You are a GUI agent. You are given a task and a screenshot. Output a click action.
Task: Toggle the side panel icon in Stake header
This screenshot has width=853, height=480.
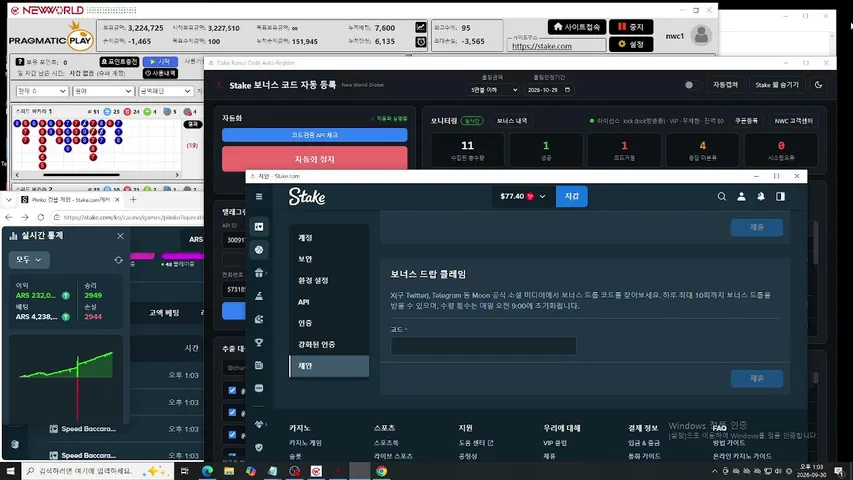click(x=780, y=196)
